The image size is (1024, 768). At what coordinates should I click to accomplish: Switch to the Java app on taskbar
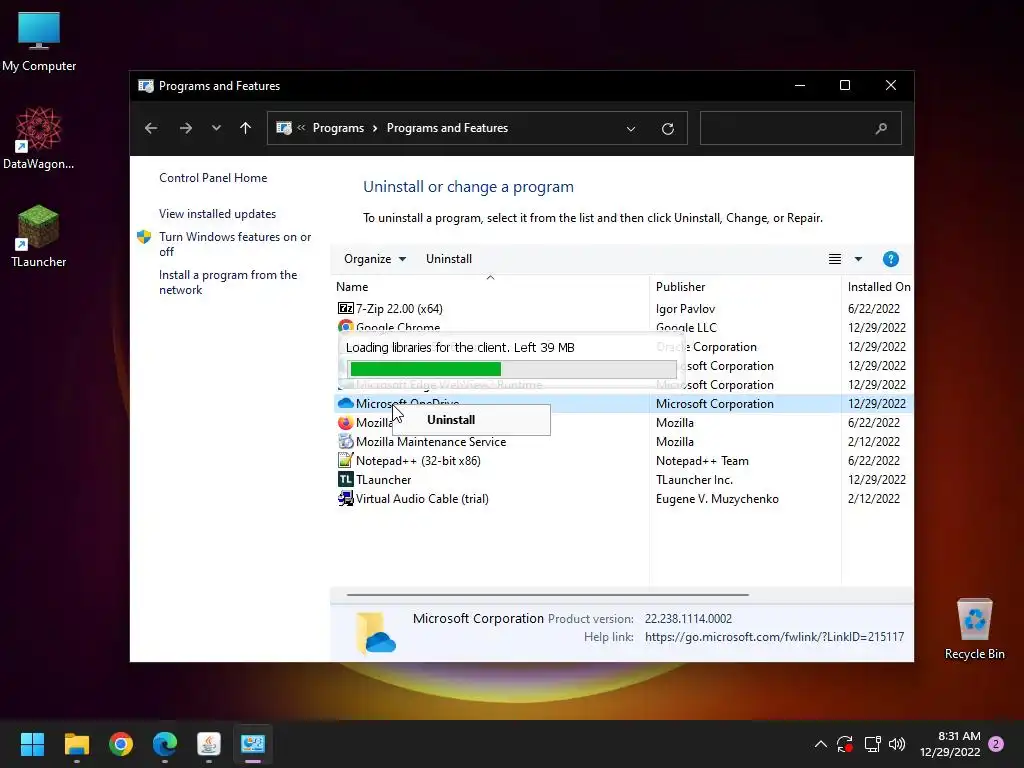coord(209,744)
